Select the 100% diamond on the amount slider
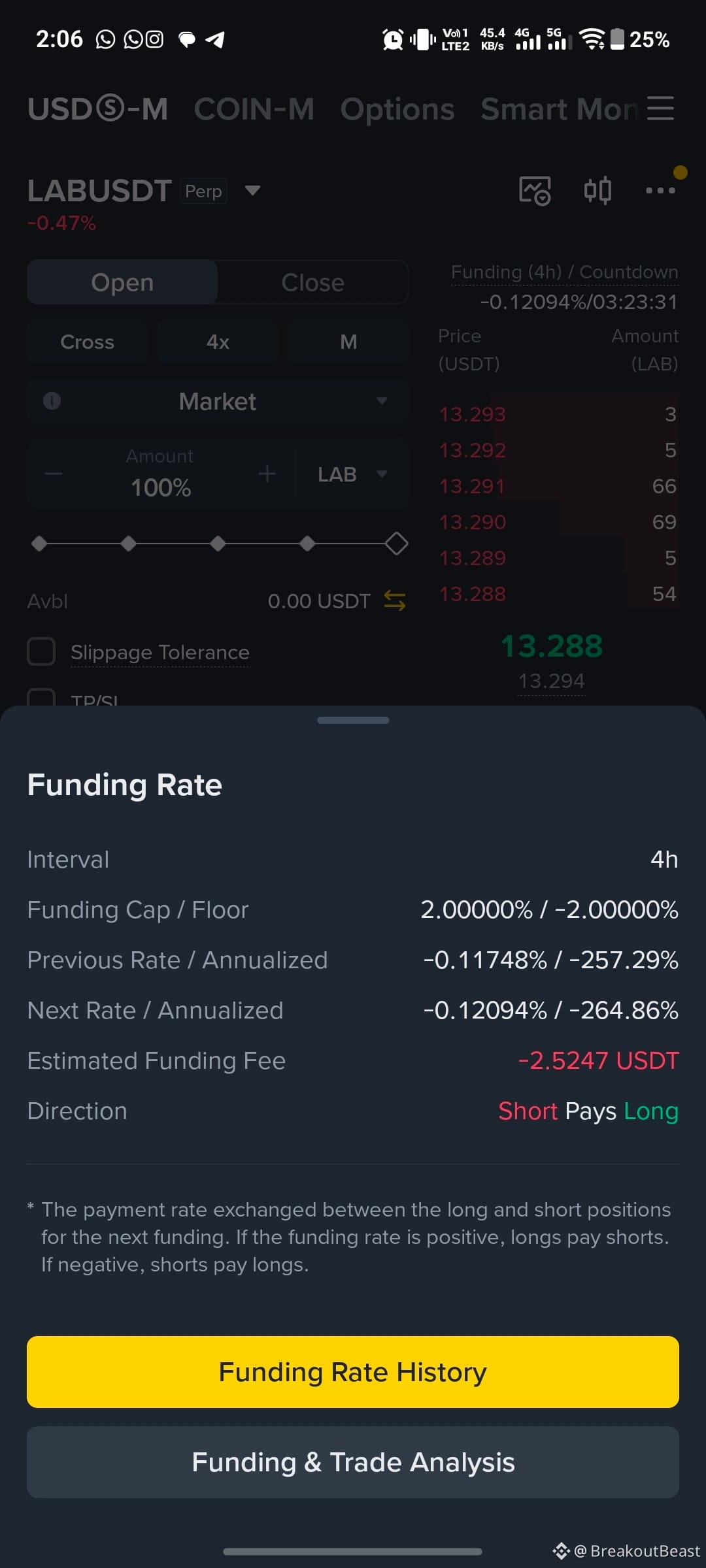The height and width of the screenshot is (1568, 706). 397,544
